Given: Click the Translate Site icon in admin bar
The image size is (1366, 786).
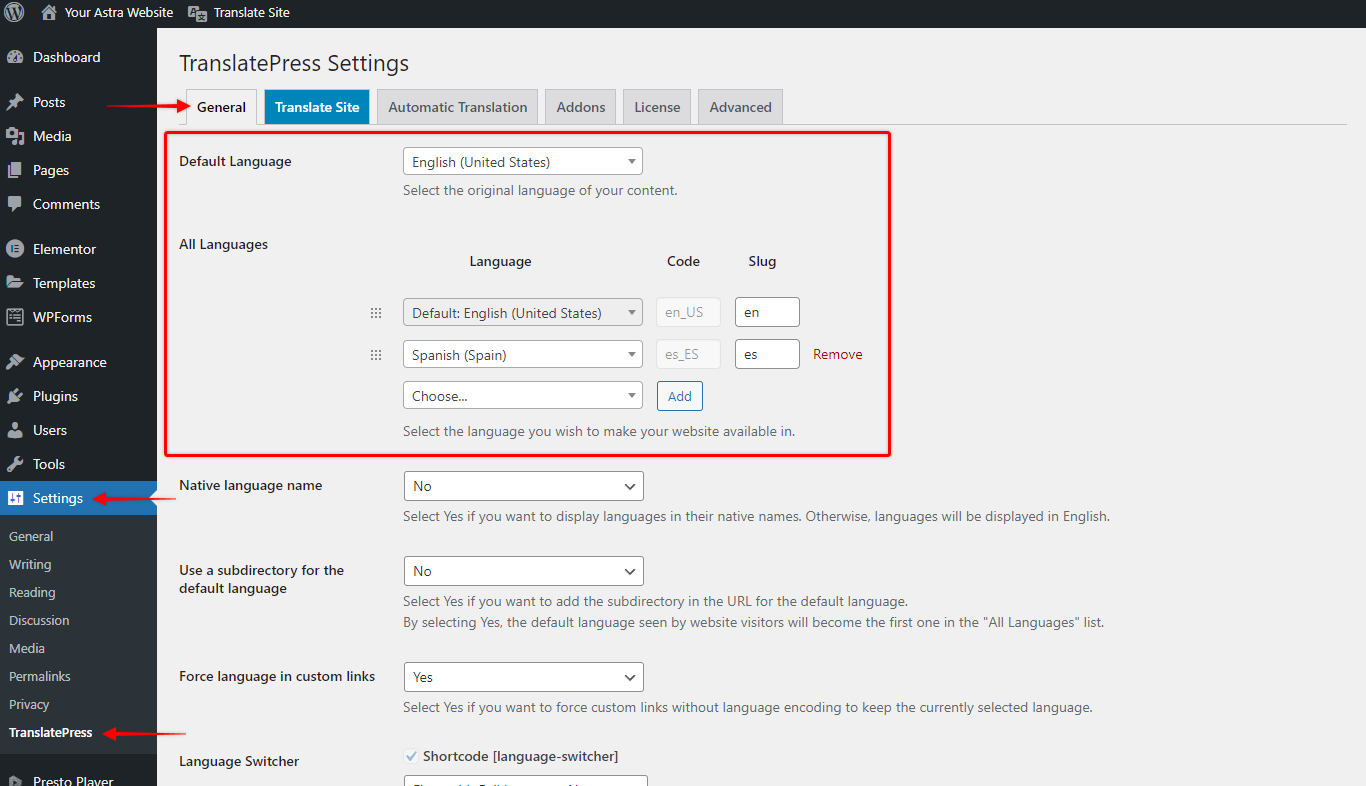Looking at the screenshot, I should (198, 13).
